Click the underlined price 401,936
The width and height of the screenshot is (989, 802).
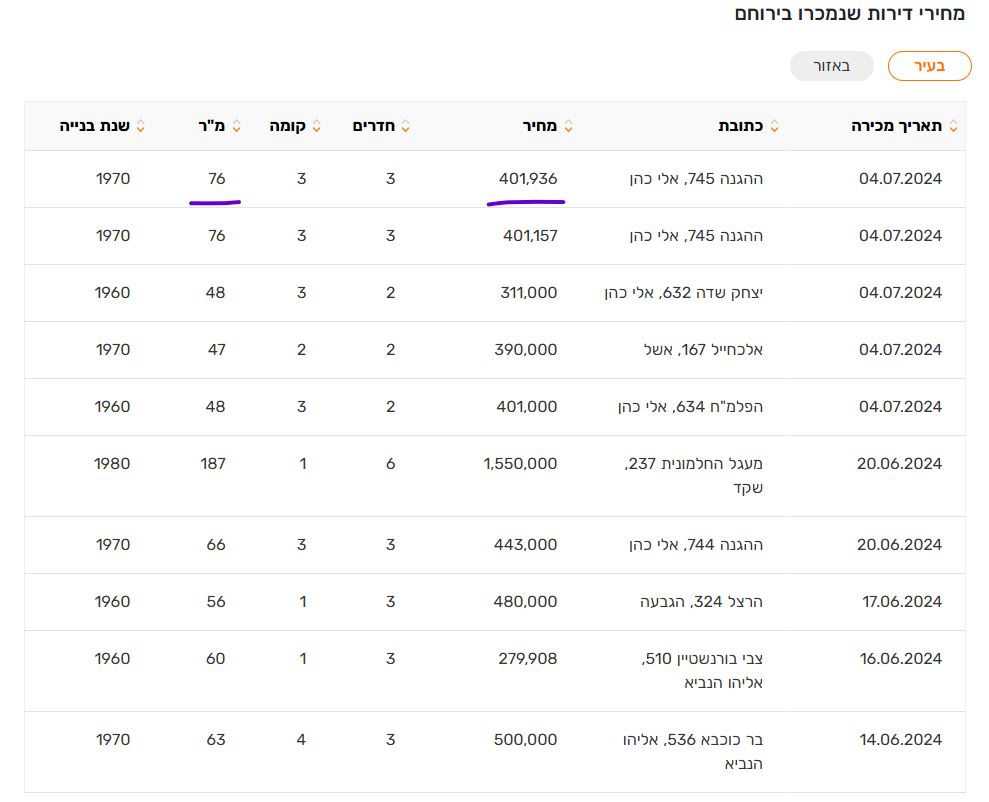point(528,179)
